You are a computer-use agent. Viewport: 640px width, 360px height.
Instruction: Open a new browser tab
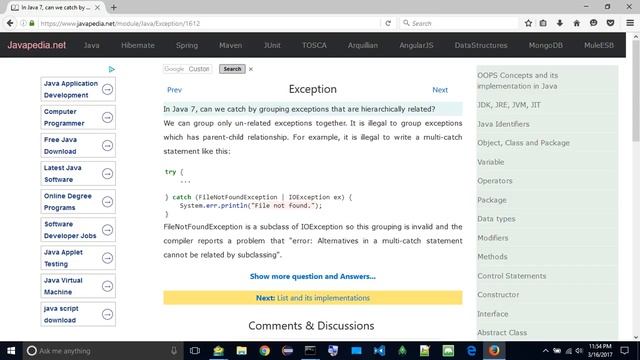[x=113, y=7]
